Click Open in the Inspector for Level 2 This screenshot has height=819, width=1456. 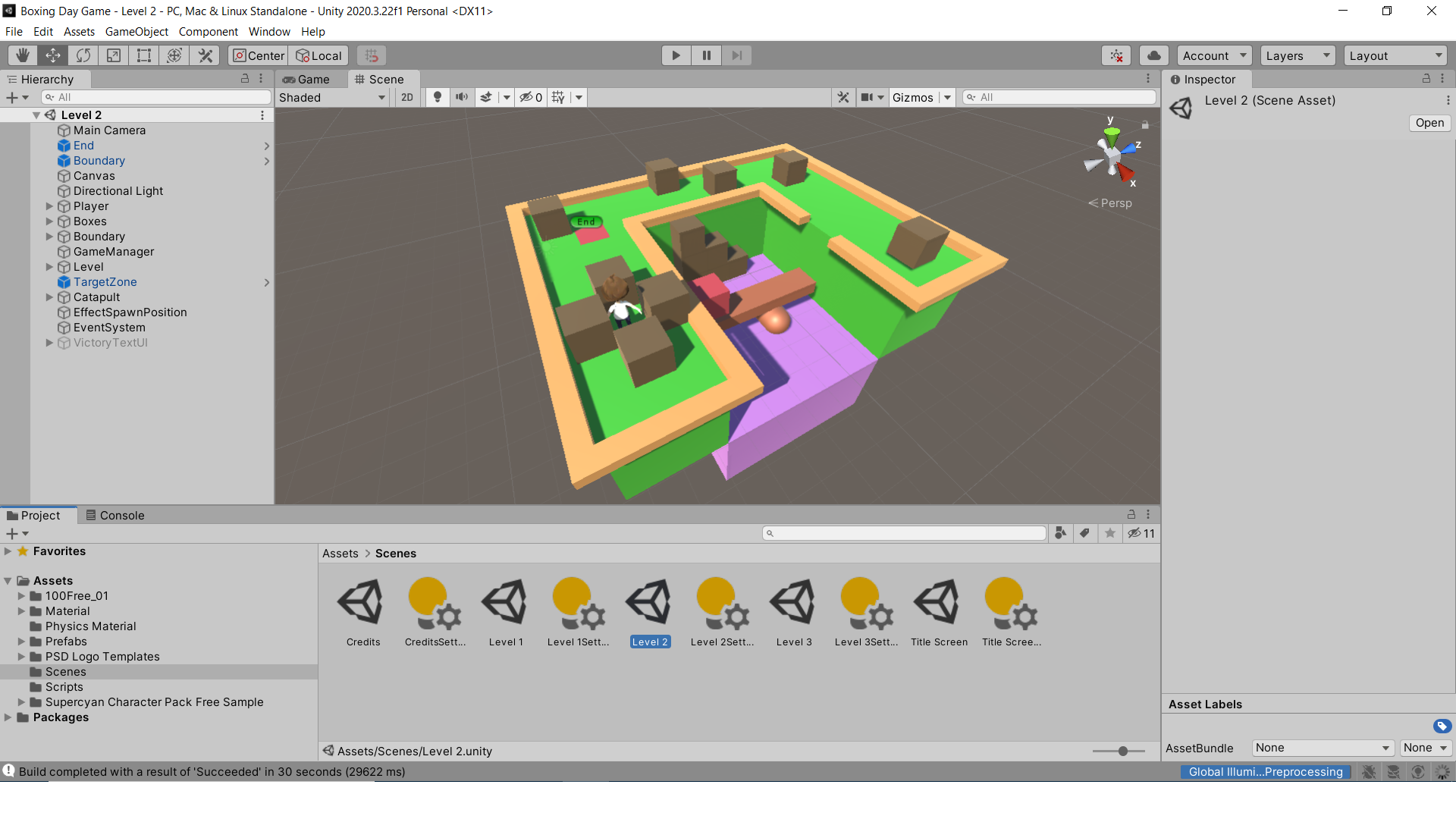pos(1429,123)
